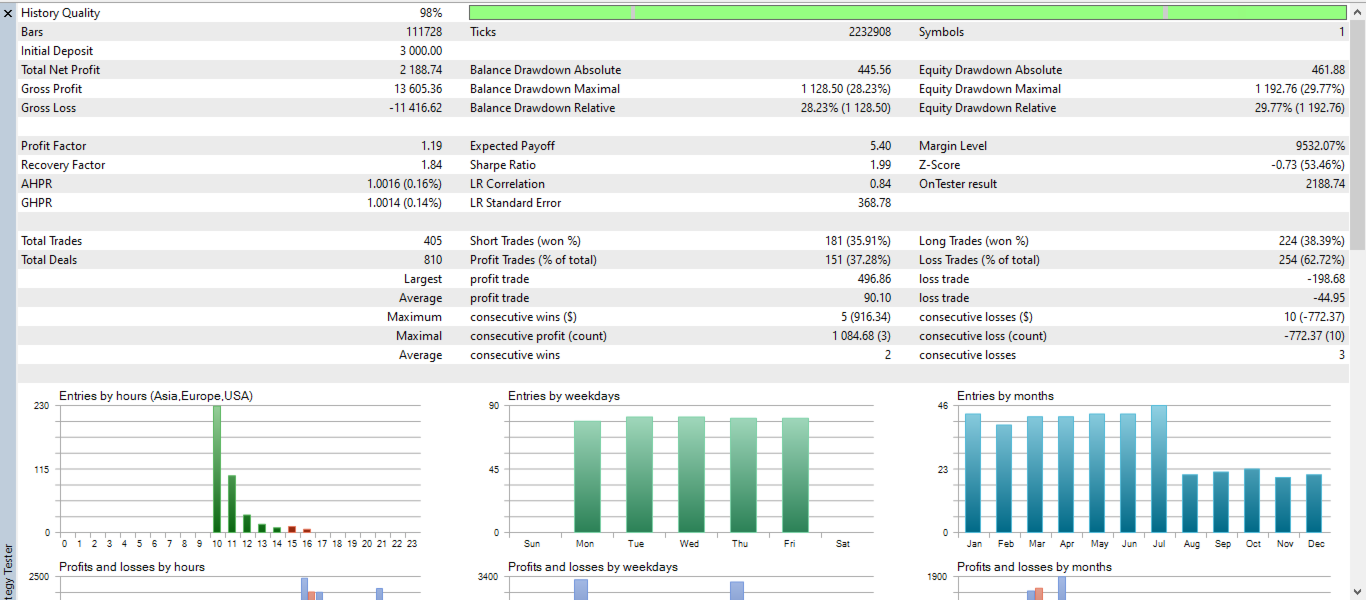This screenshot has width=1366, height=600.
Task: Select the Jan bar in Entries by months
Action: [973, 473]
